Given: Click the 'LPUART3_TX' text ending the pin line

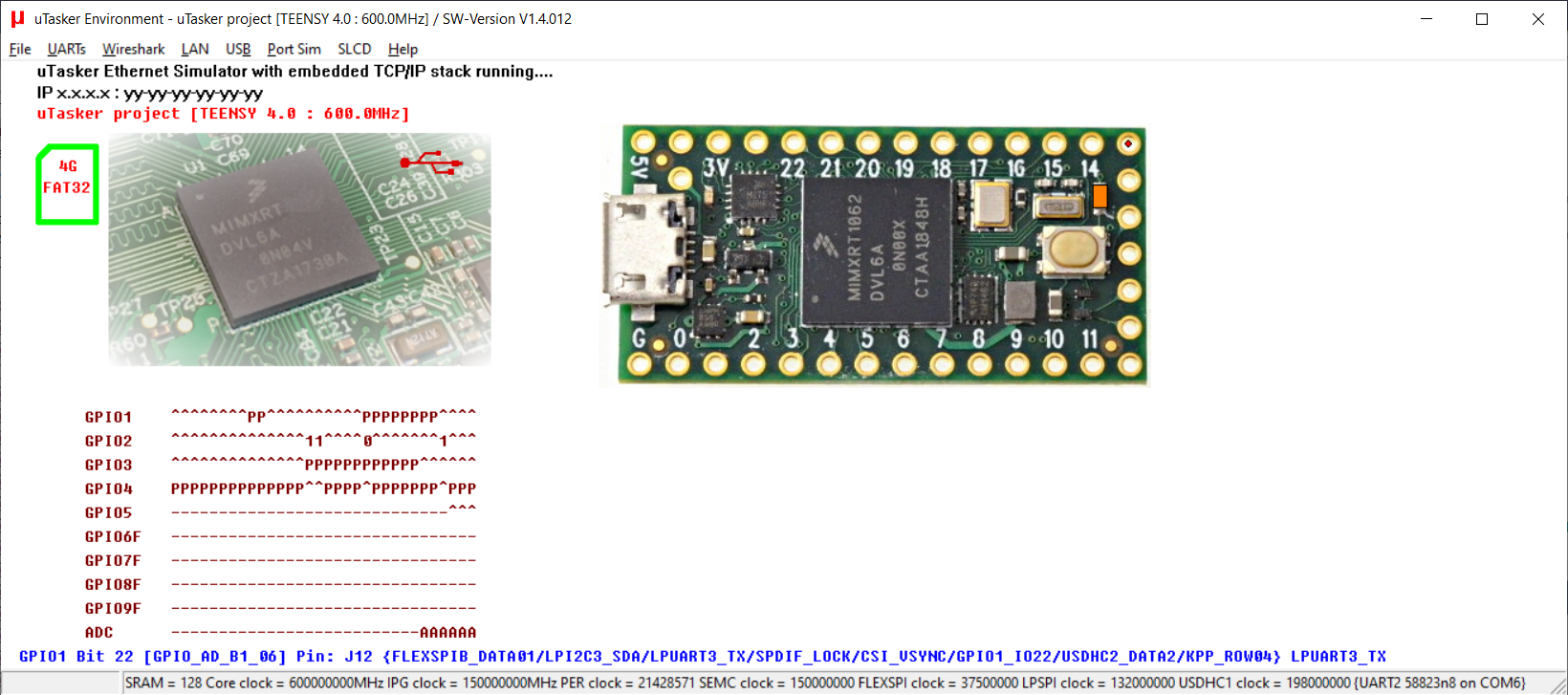Looking at the screenshot, I should coord(1339,656).
